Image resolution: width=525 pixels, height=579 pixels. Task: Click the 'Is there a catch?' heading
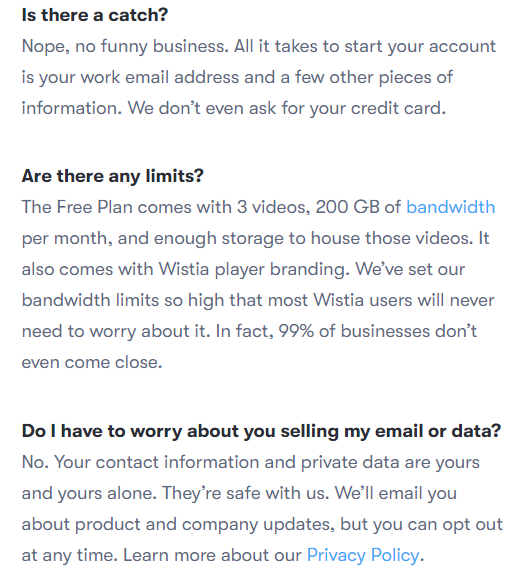(95, 15)
